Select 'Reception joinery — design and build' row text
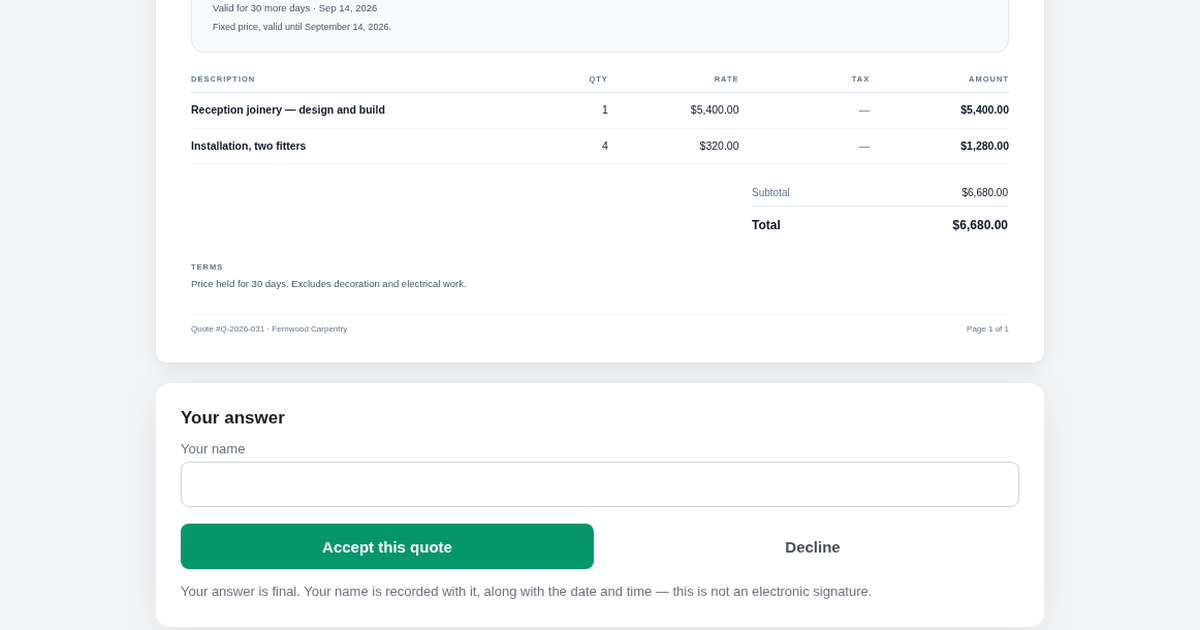Viewport: 1200px width, 630px height. tap(288, 110)
